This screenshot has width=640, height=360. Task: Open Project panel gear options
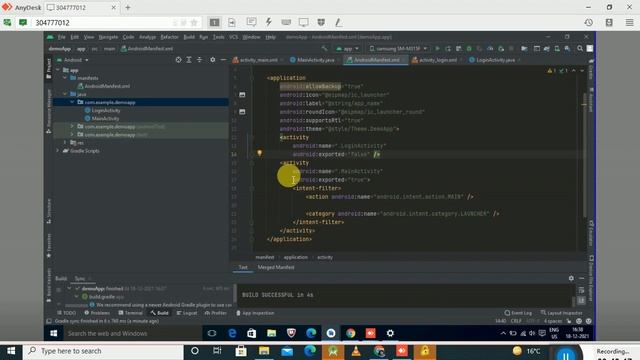(x=213, y=60)
